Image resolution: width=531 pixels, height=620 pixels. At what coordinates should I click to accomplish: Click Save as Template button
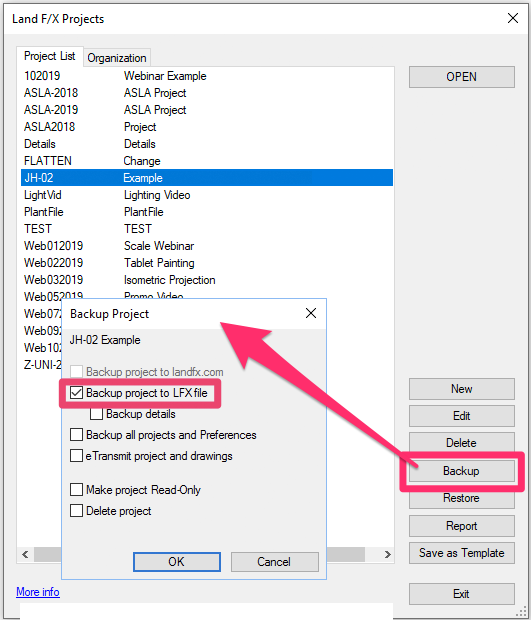(461, 553)
